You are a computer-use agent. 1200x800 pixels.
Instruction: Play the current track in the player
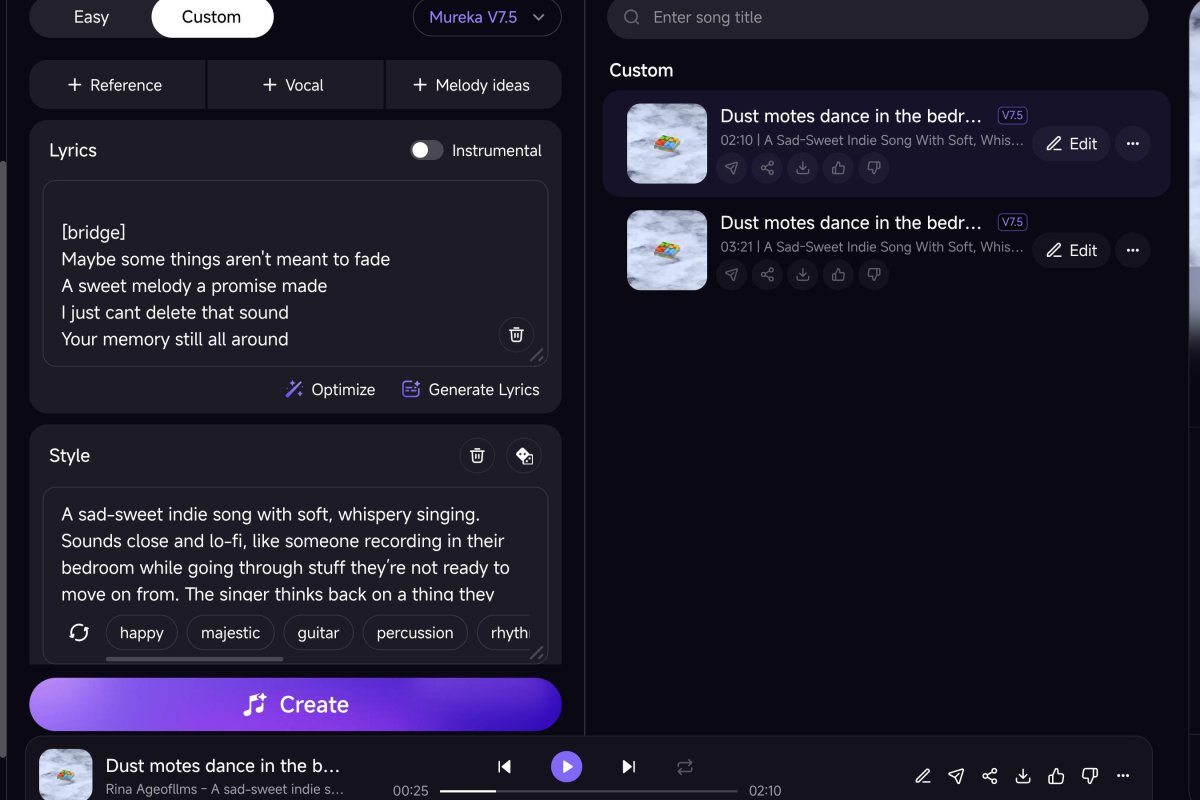(567, 766)
